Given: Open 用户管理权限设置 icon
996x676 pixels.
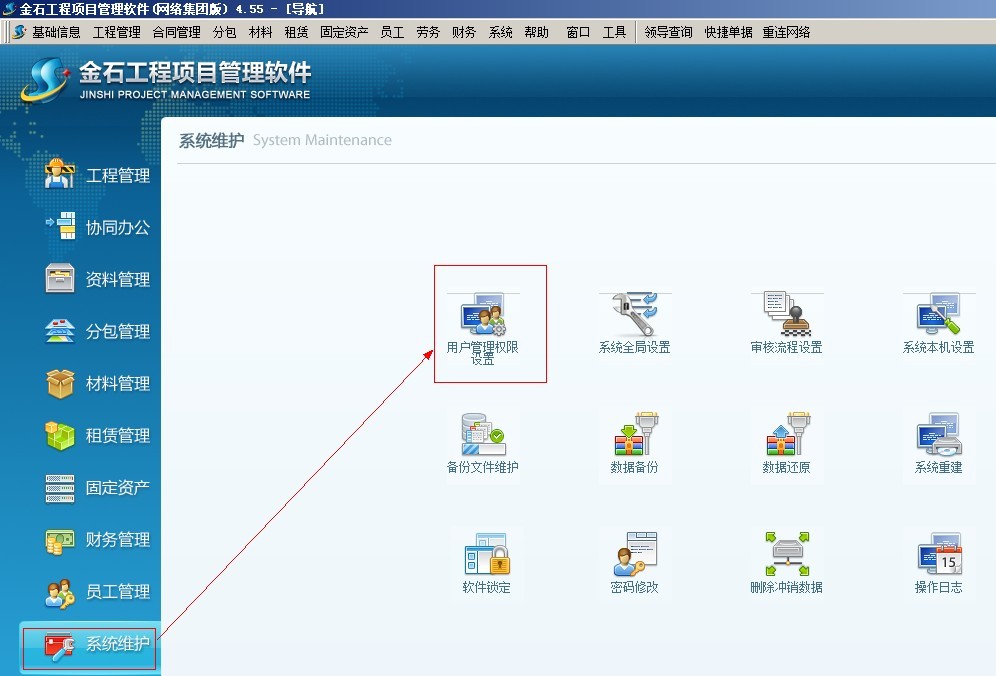Looking at the screenshot, I should (484, 315).
